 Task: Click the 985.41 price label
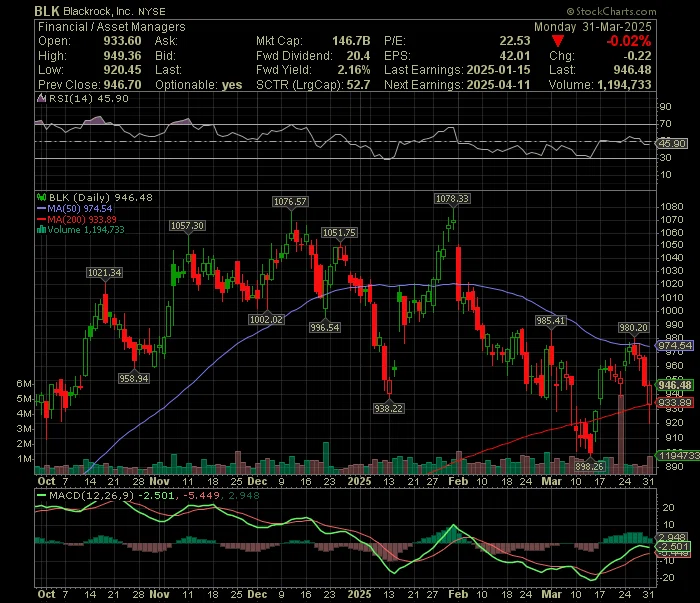[x=550, y=320]
